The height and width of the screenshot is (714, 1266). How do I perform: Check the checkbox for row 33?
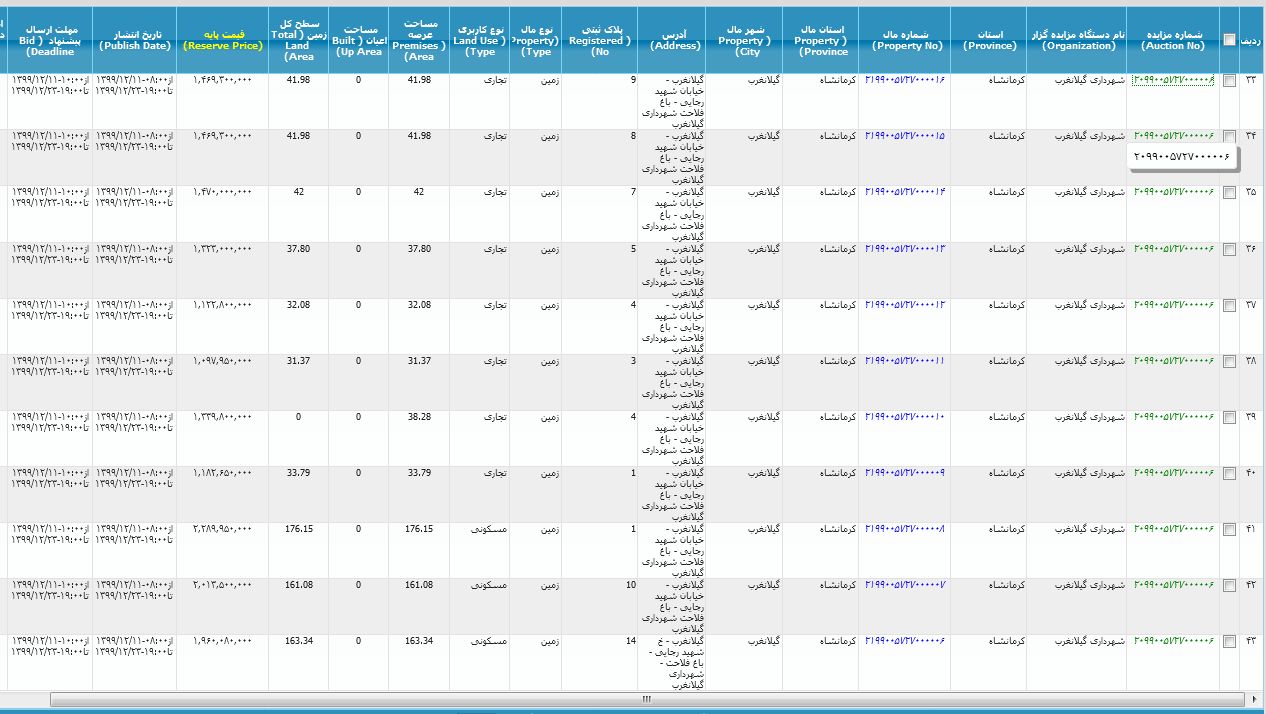[x=1229, y=81]
